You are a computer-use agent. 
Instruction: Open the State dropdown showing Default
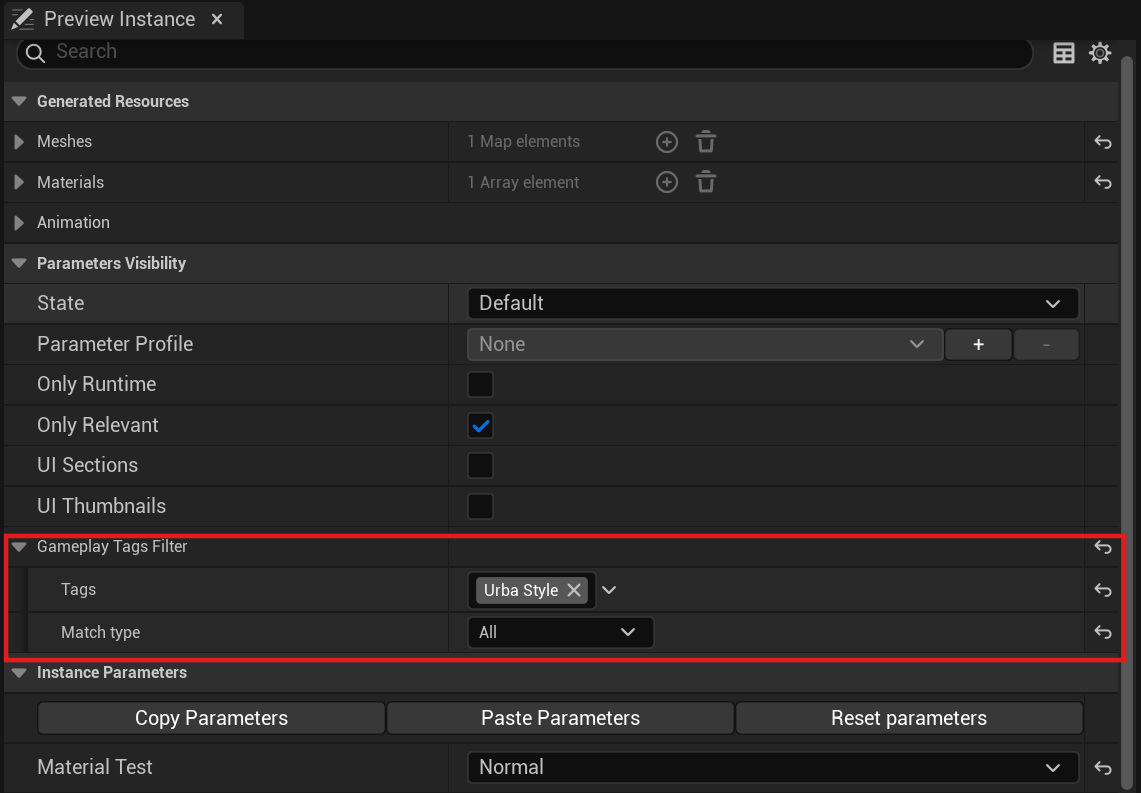[773, 303]
